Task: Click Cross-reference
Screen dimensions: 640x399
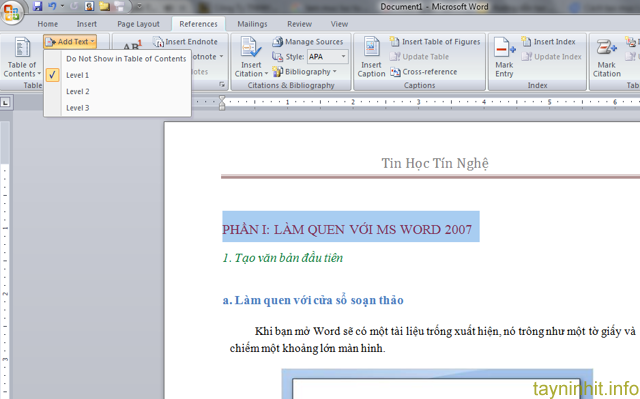Action: 424,72
